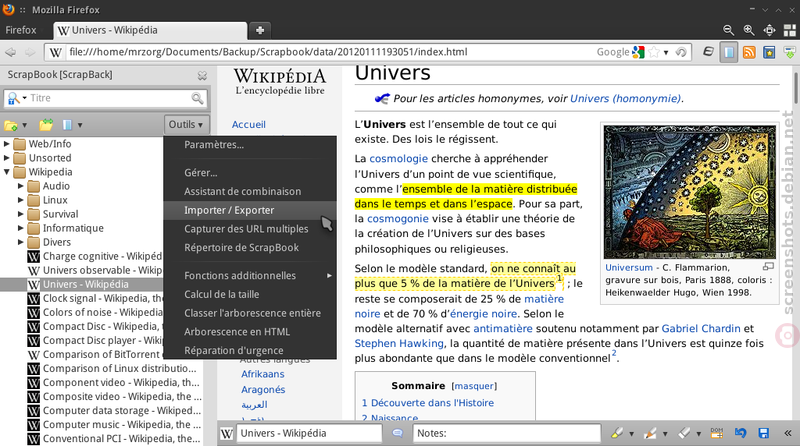The image size is (800, 446).
Task: Click the orange RSS feed icon
Action: [748, 52]
